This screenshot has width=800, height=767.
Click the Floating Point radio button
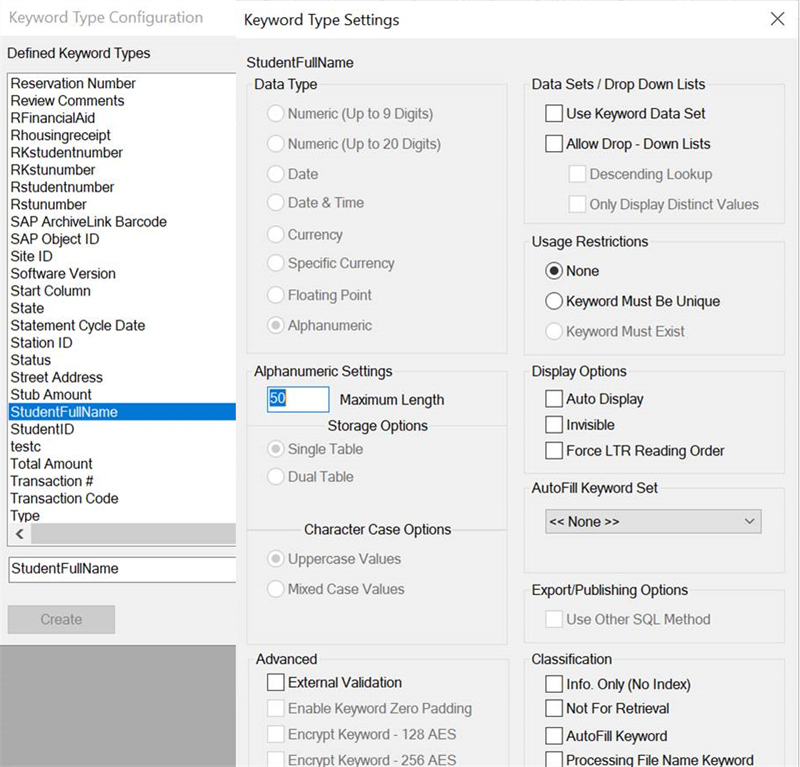point(276,295)
